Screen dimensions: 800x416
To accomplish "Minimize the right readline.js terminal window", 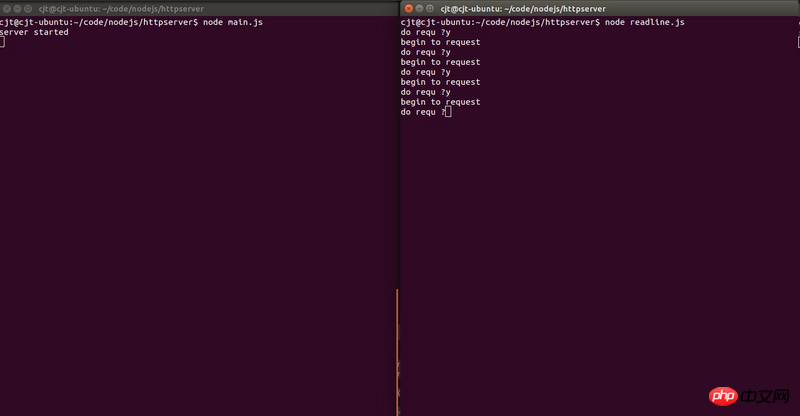I will pyautogui.click(x=419, y=9).
